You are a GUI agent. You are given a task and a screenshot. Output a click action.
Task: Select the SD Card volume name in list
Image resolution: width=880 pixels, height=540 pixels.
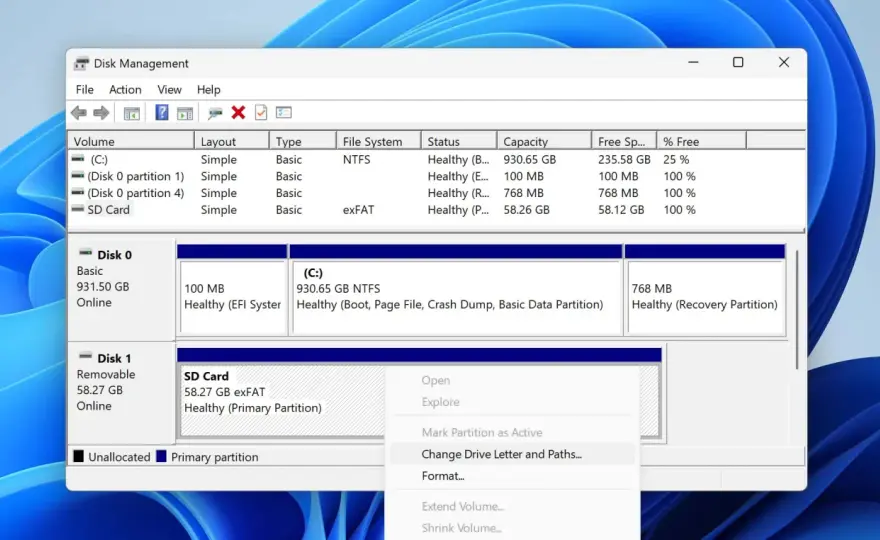tap(108, 210)
